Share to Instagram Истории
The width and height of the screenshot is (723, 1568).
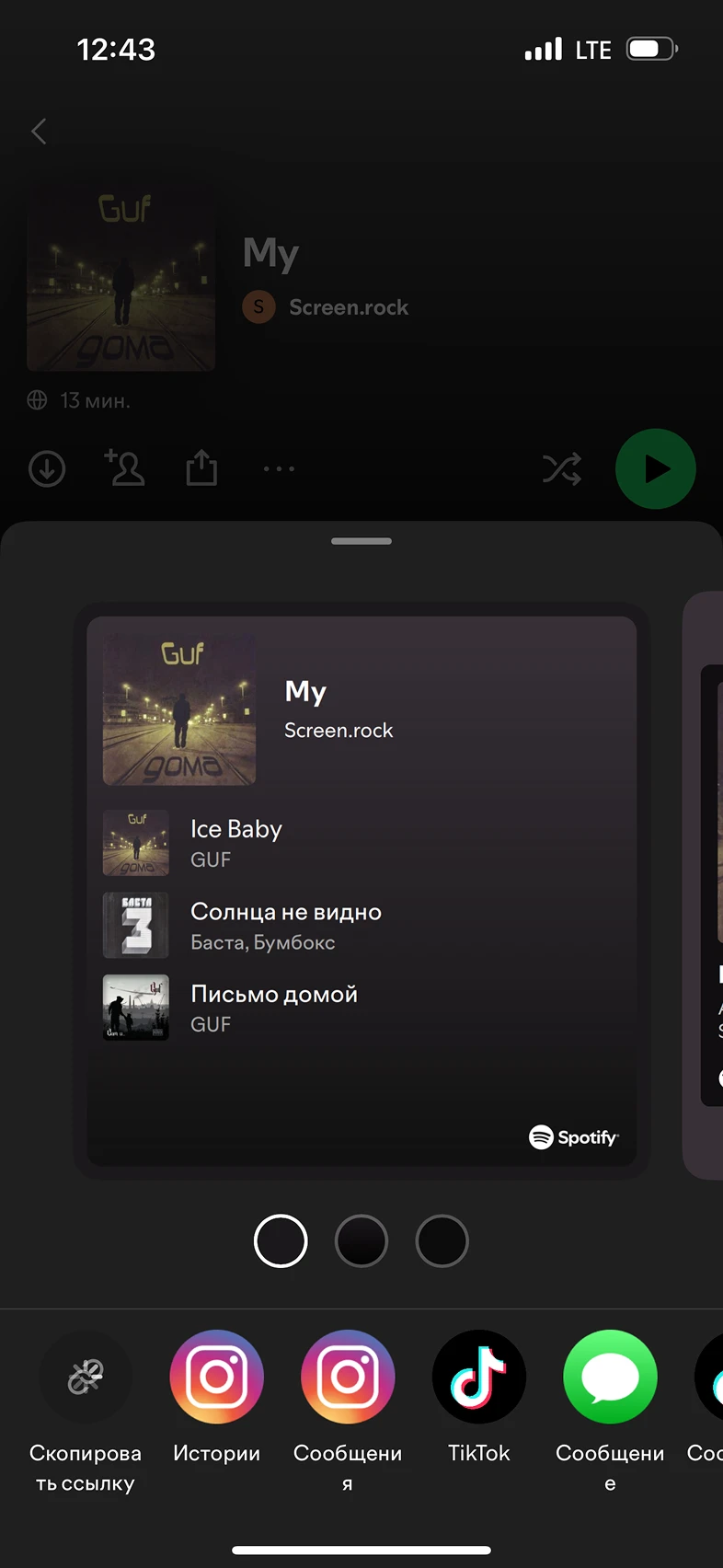point(217,1378)
